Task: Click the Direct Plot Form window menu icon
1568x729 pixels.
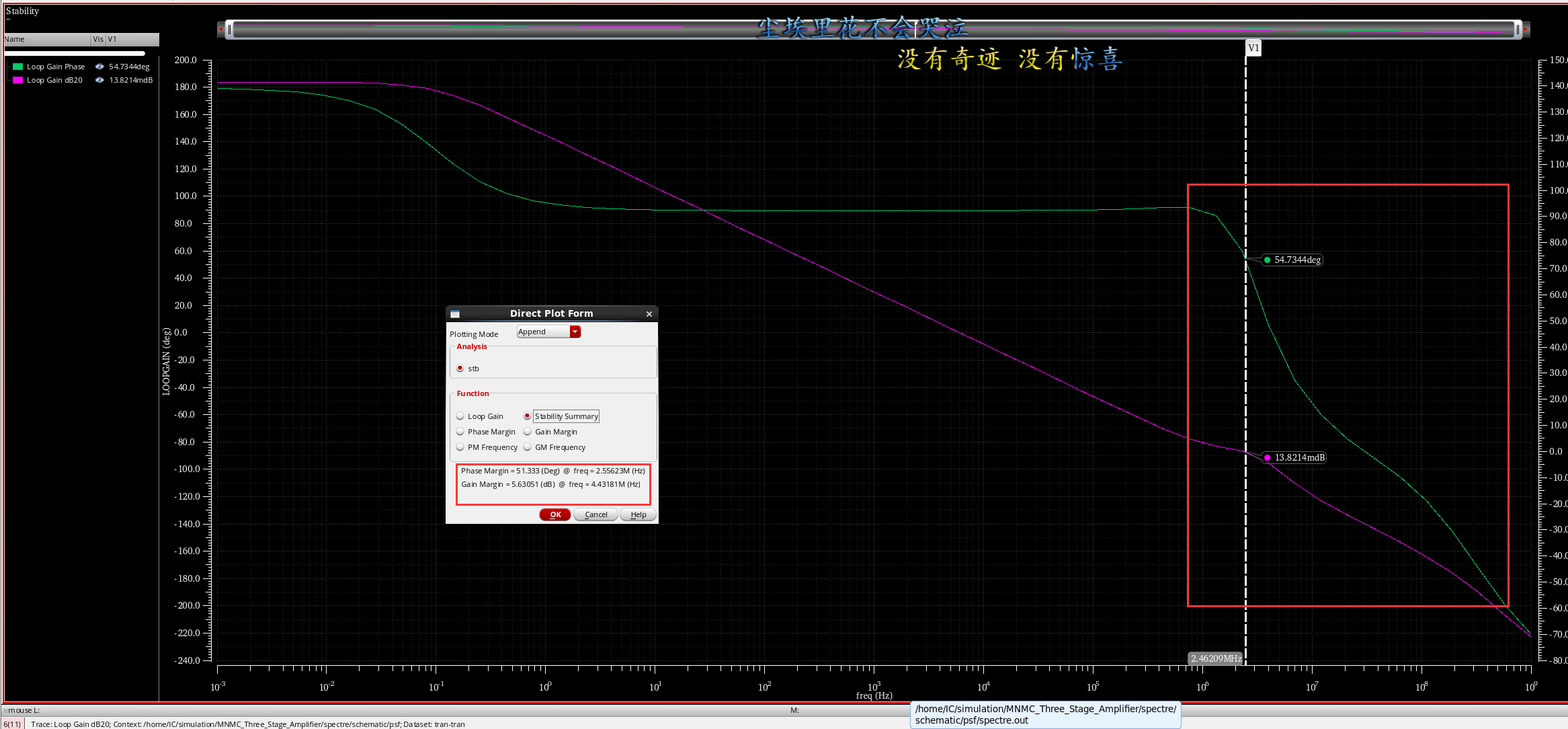Action: click(455, 314)
